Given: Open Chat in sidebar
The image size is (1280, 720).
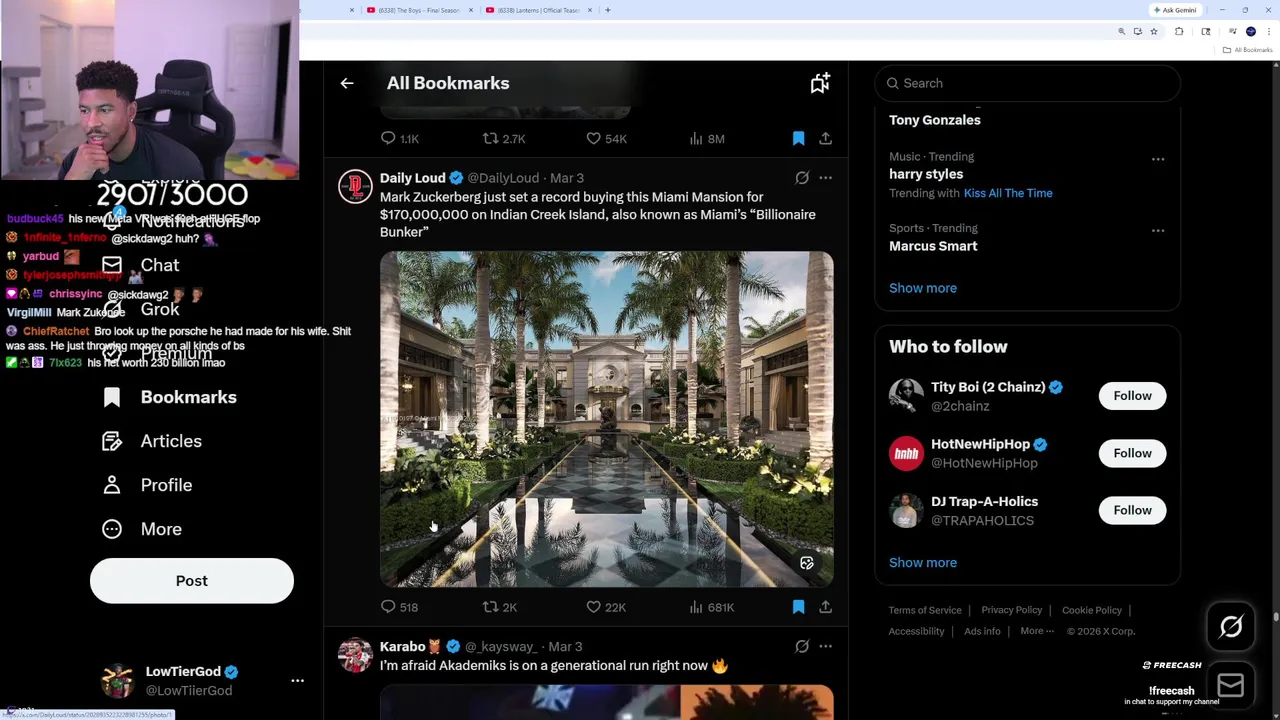Looking at the screenshot, I should pyautogui.click(x=142, y=265).
